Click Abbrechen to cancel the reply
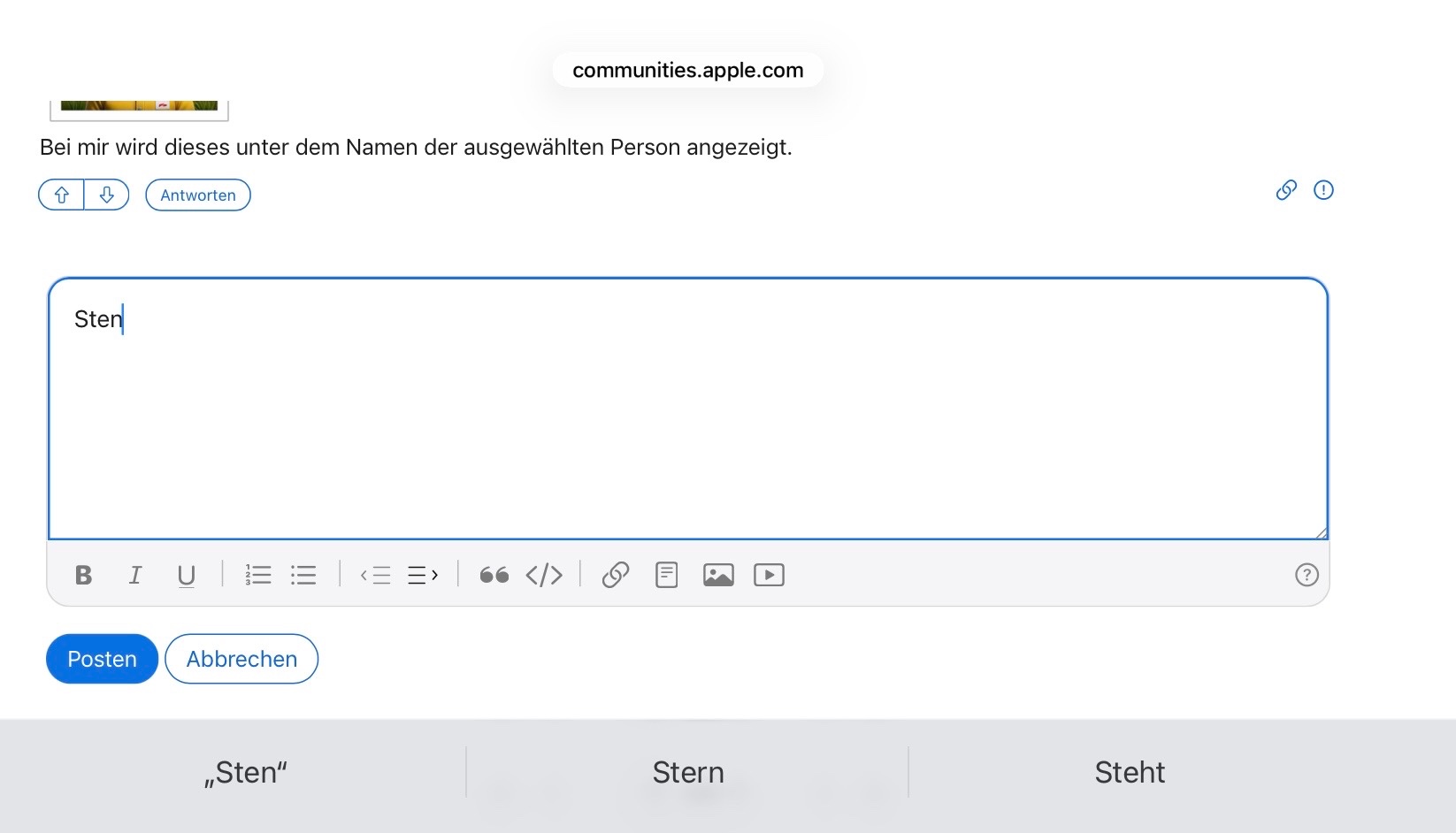The height and width of the screenshot is (833, 1456). [241, 659]
